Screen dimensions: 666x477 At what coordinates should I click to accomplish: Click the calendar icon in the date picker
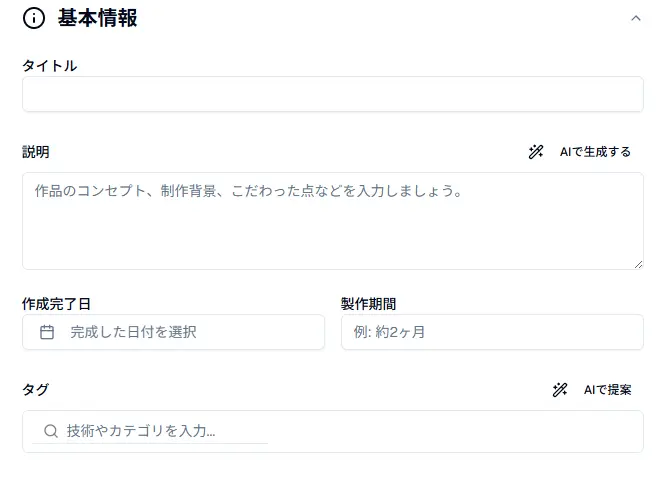click(47, 332)
